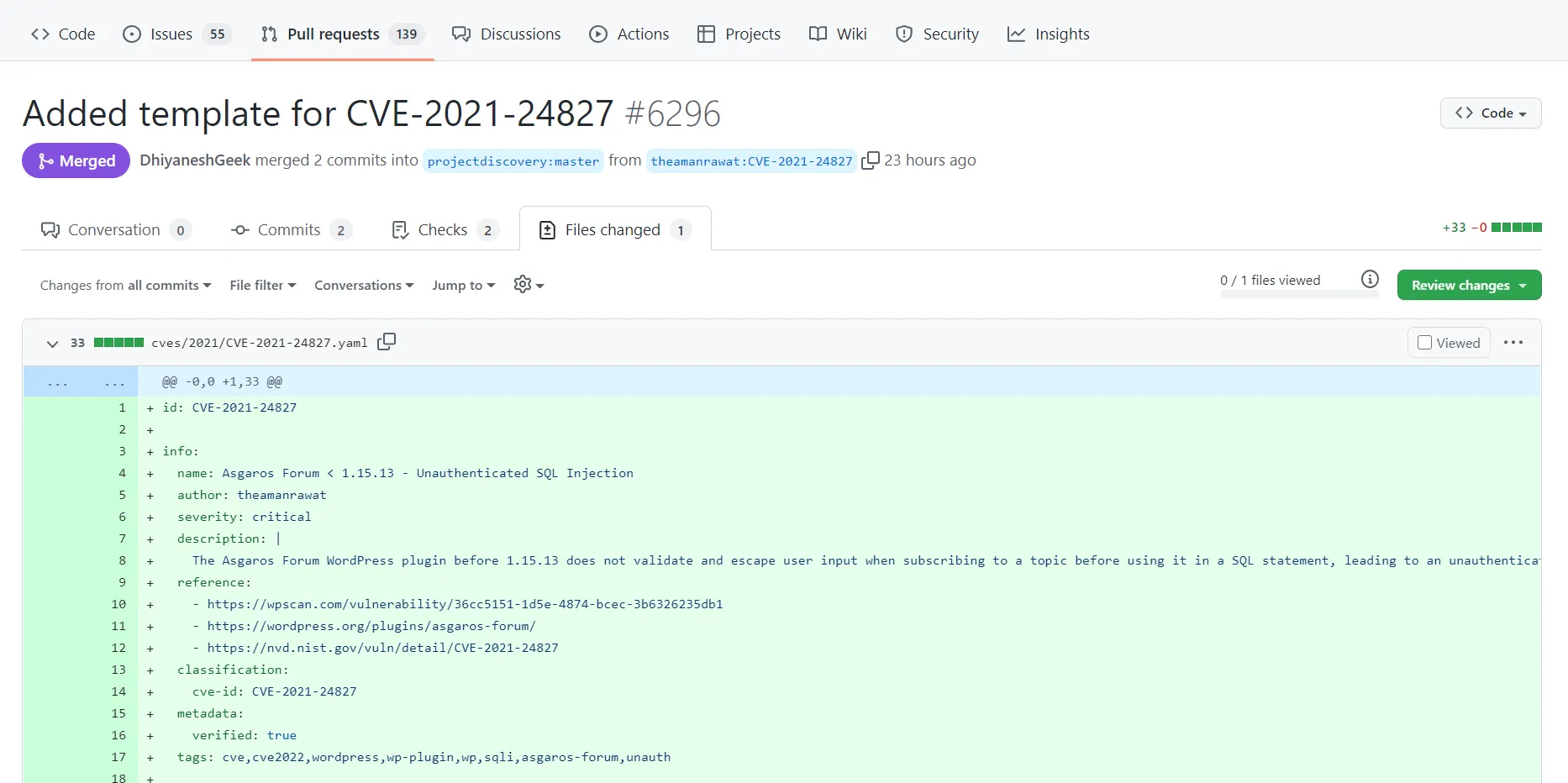The image size is (1568, 783).
Task: Copy the head branch name icon
Action: click(x=871, y=160)
